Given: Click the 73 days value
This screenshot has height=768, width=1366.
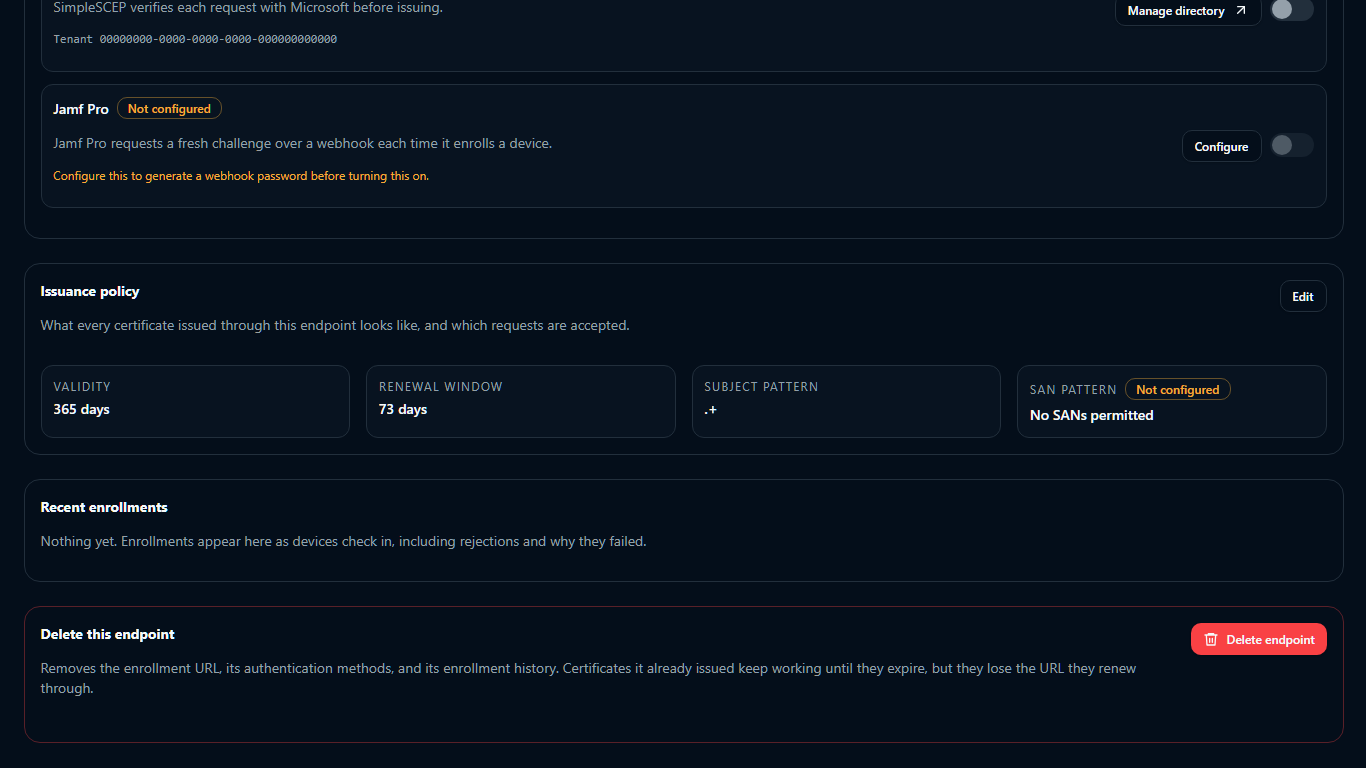Looking at the screenshot, I should pos(403,409).
